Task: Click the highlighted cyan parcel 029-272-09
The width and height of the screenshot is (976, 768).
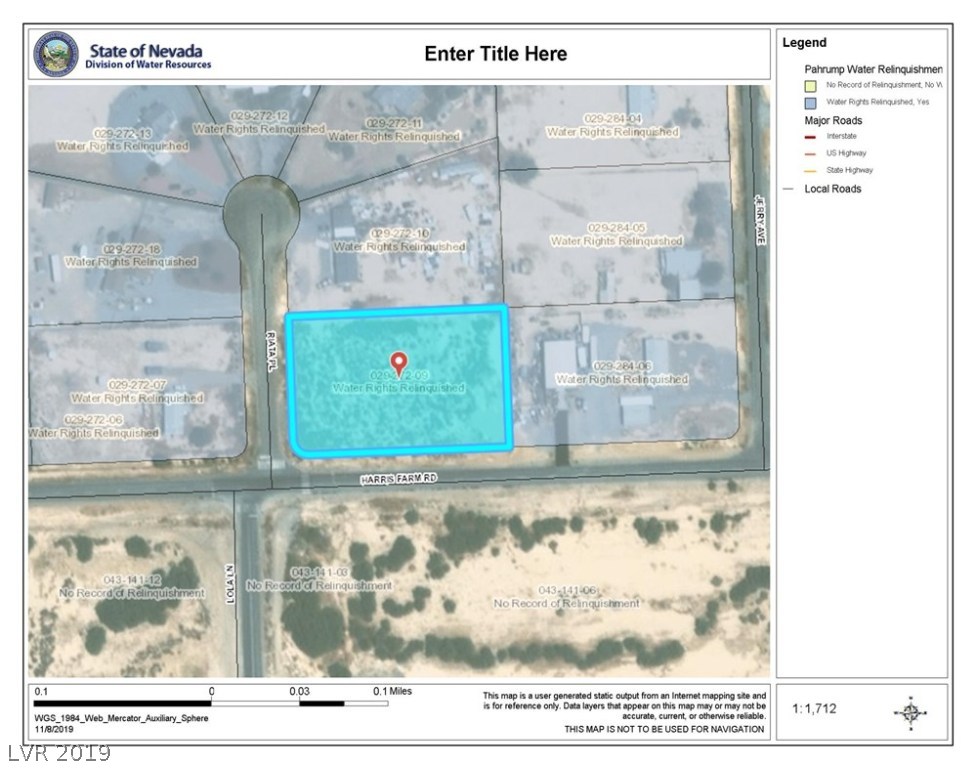Action: 399,381
